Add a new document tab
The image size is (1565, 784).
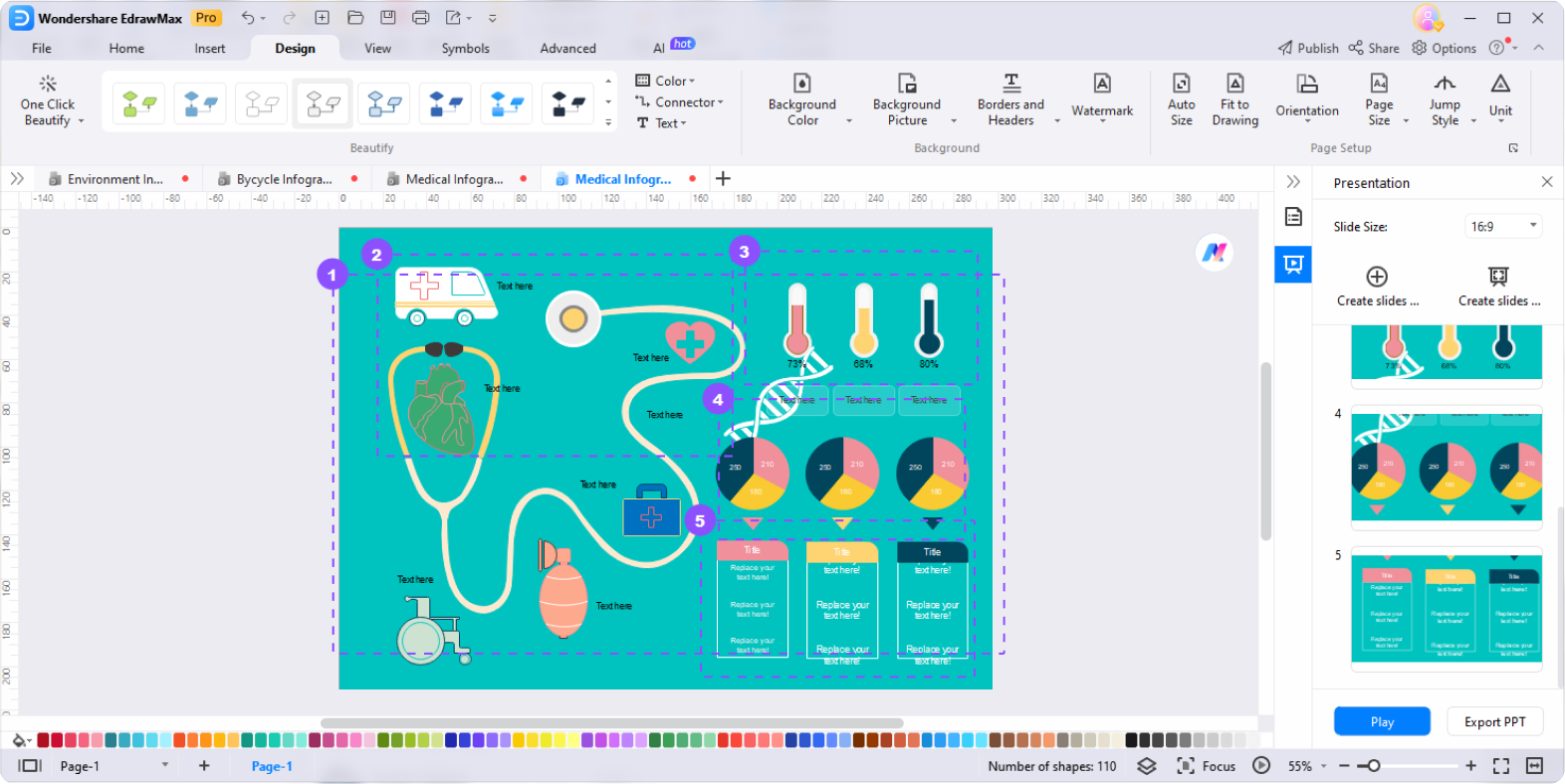tap(724, 178)
